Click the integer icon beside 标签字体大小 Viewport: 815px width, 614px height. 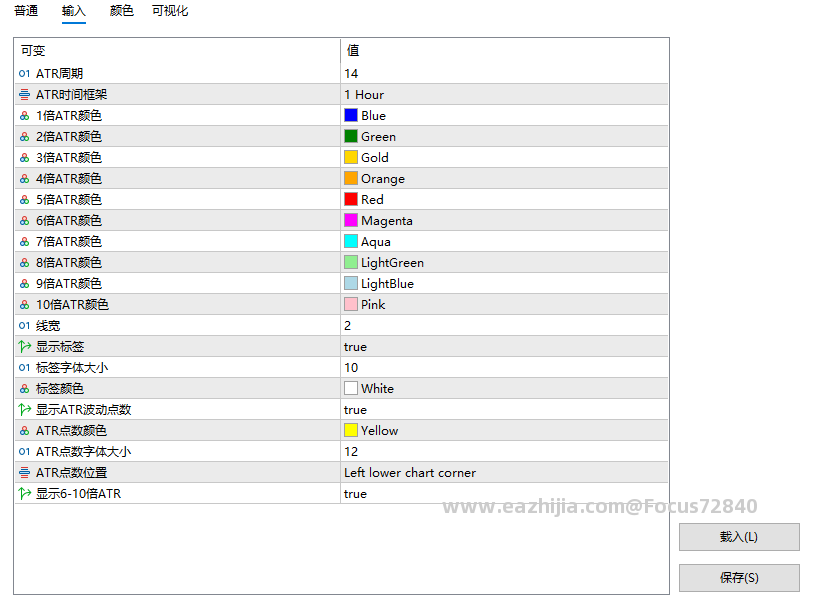(24, 368)
